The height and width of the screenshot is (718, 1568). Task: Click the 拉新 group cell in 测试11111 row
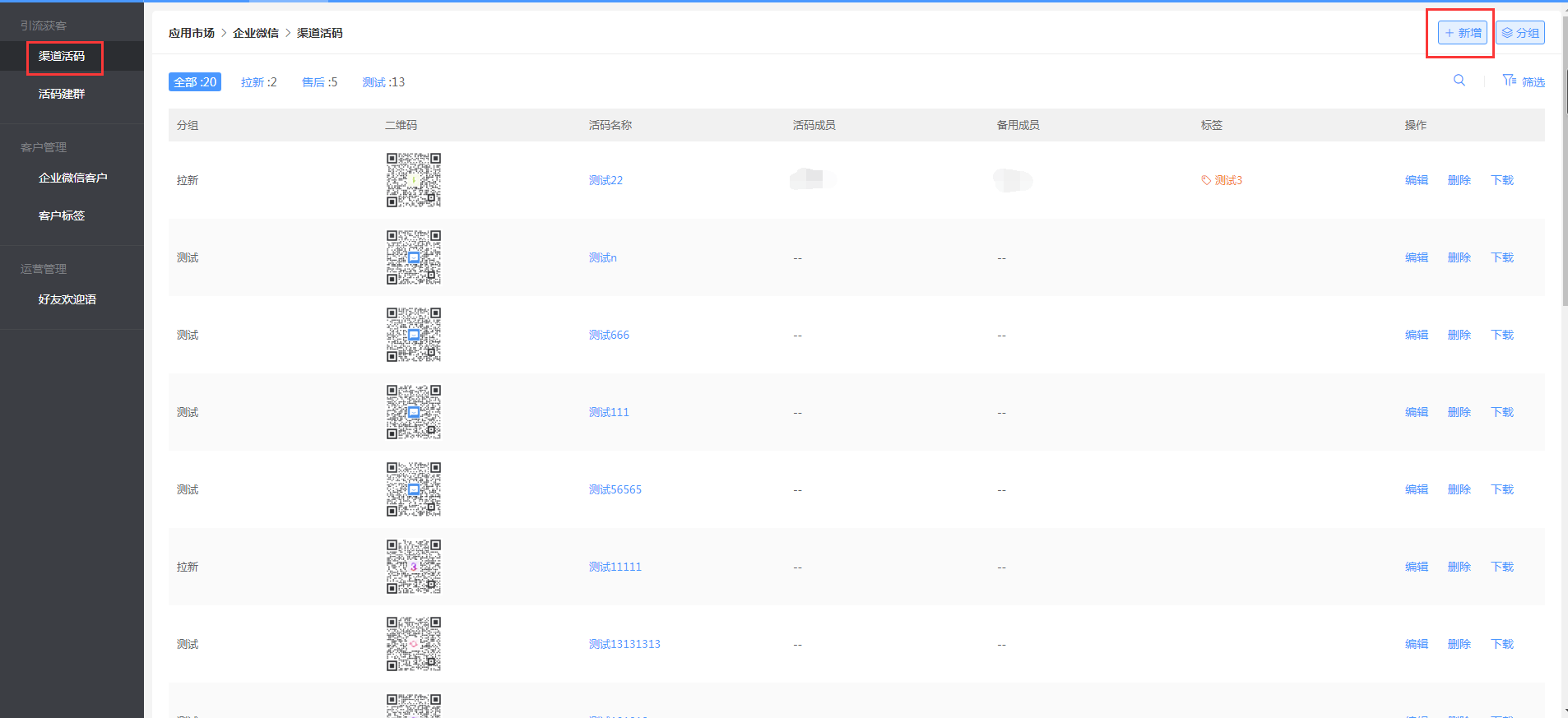[x=188, y=567]
